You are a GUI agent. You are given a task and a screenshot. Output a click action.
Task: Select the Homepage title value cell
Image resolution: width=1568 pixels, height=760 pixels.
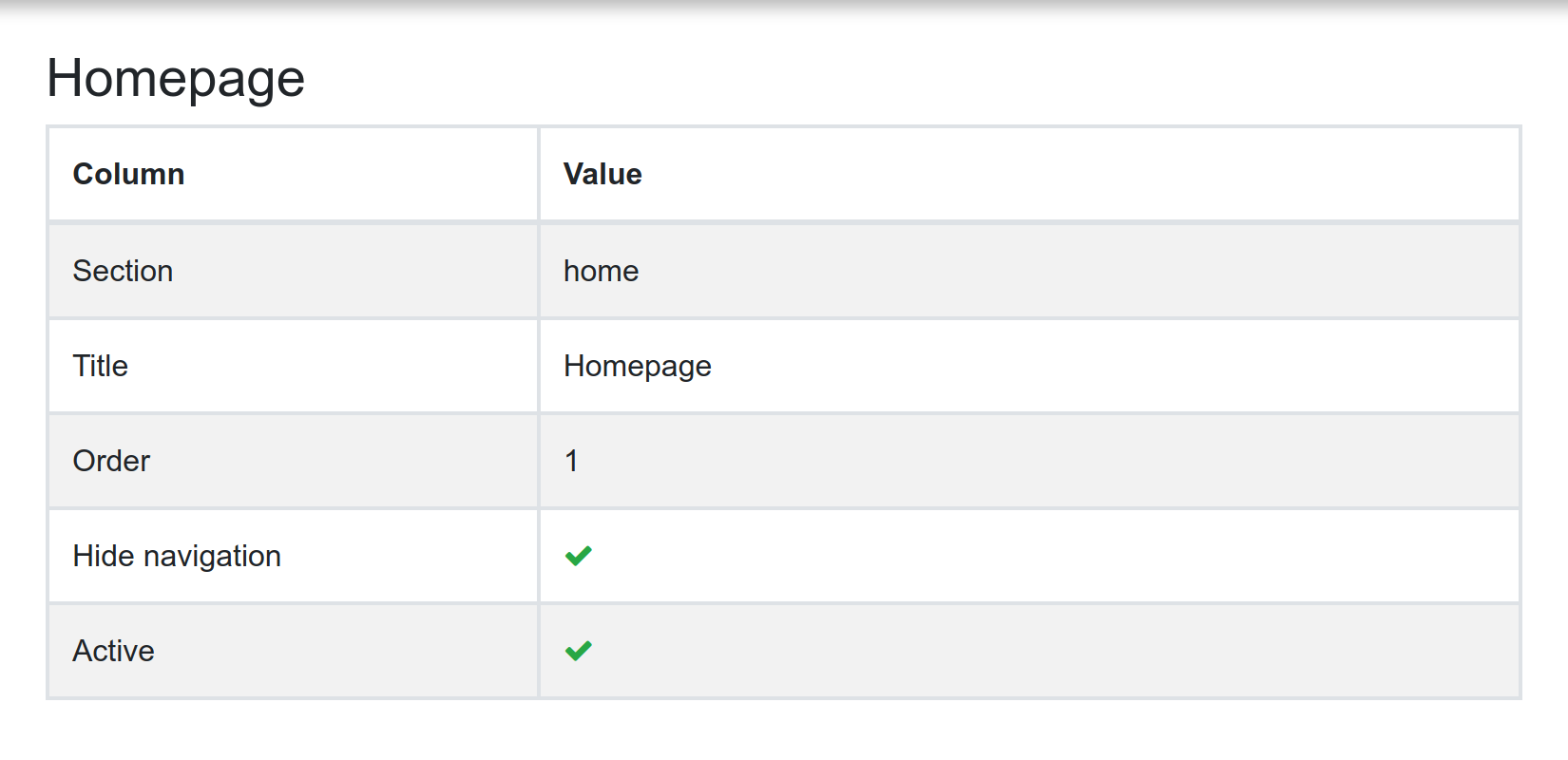pos(1029,366)
